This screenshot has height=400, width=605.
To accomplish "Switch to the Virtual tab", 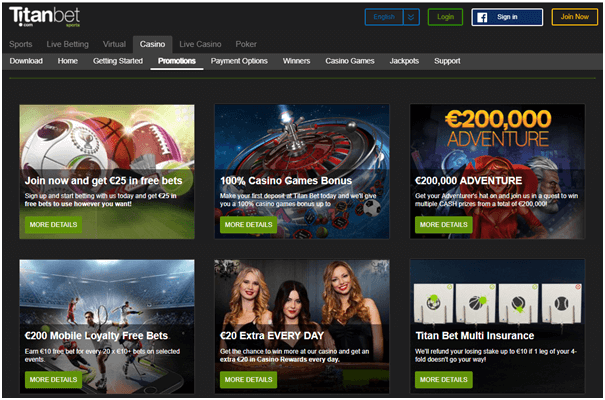I will (114, 44).
